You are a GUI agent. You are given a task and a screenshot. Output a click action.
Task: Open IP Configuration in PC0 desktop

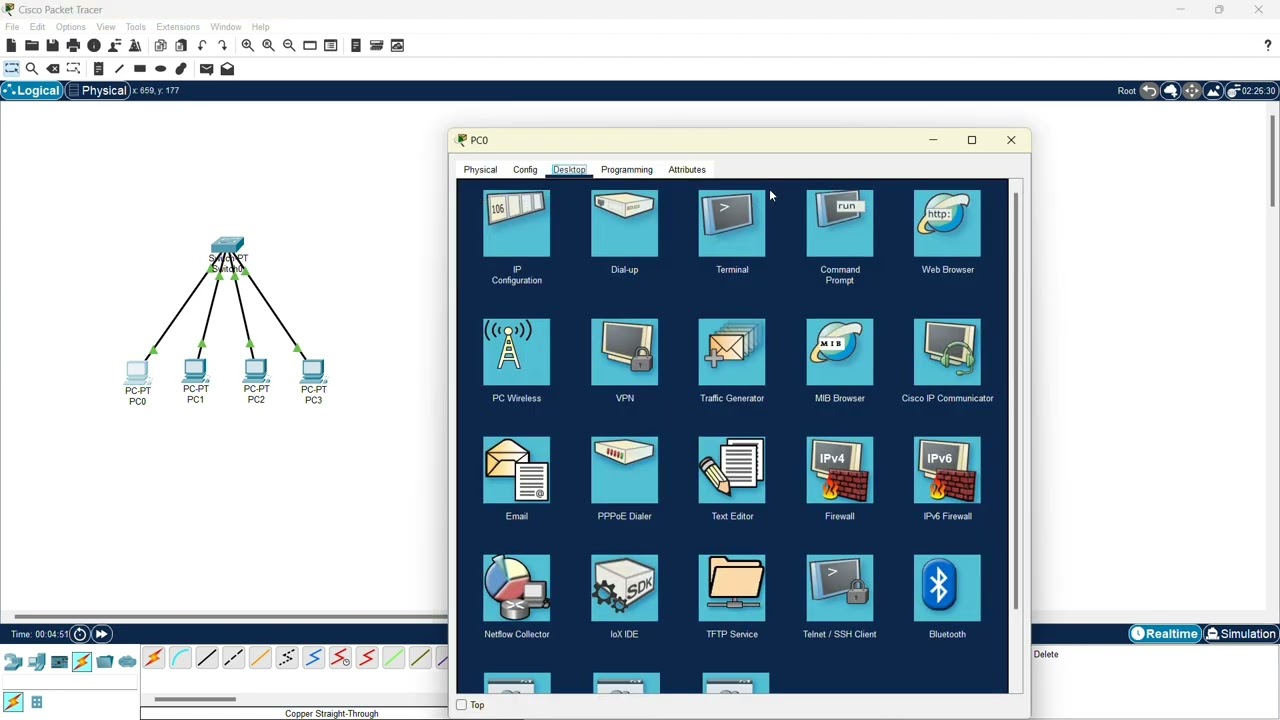[516, 224]
